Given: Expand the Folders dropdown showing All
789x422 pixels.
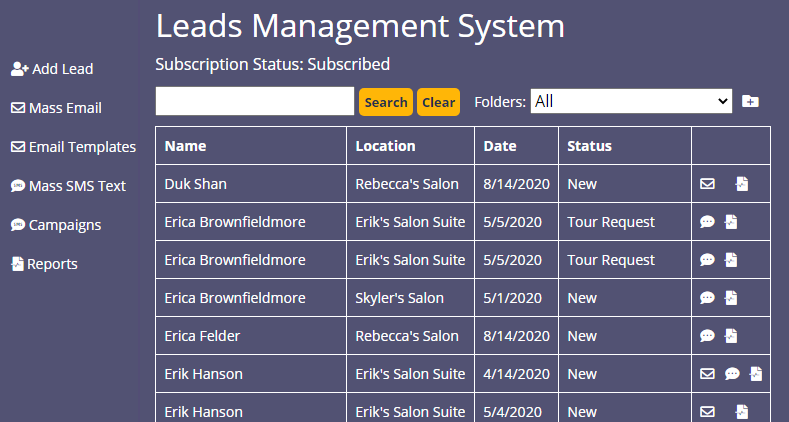Looking at the screenshot, I should coord(631,101).
